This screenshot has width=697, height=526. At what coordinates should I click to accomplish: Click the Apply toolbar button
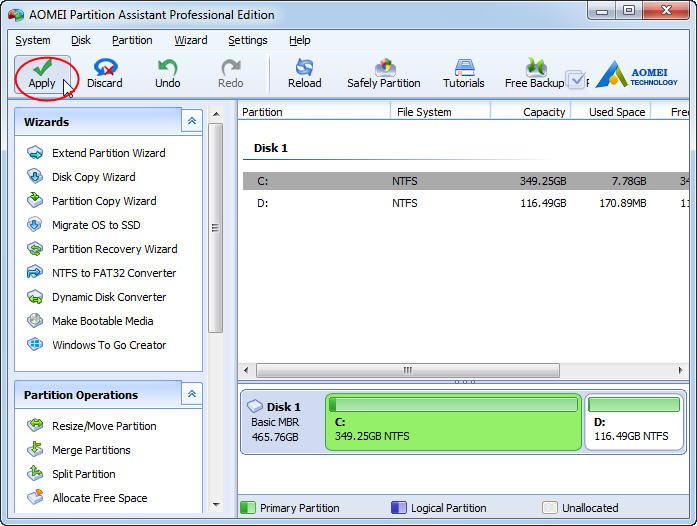[x=42, y=73]
